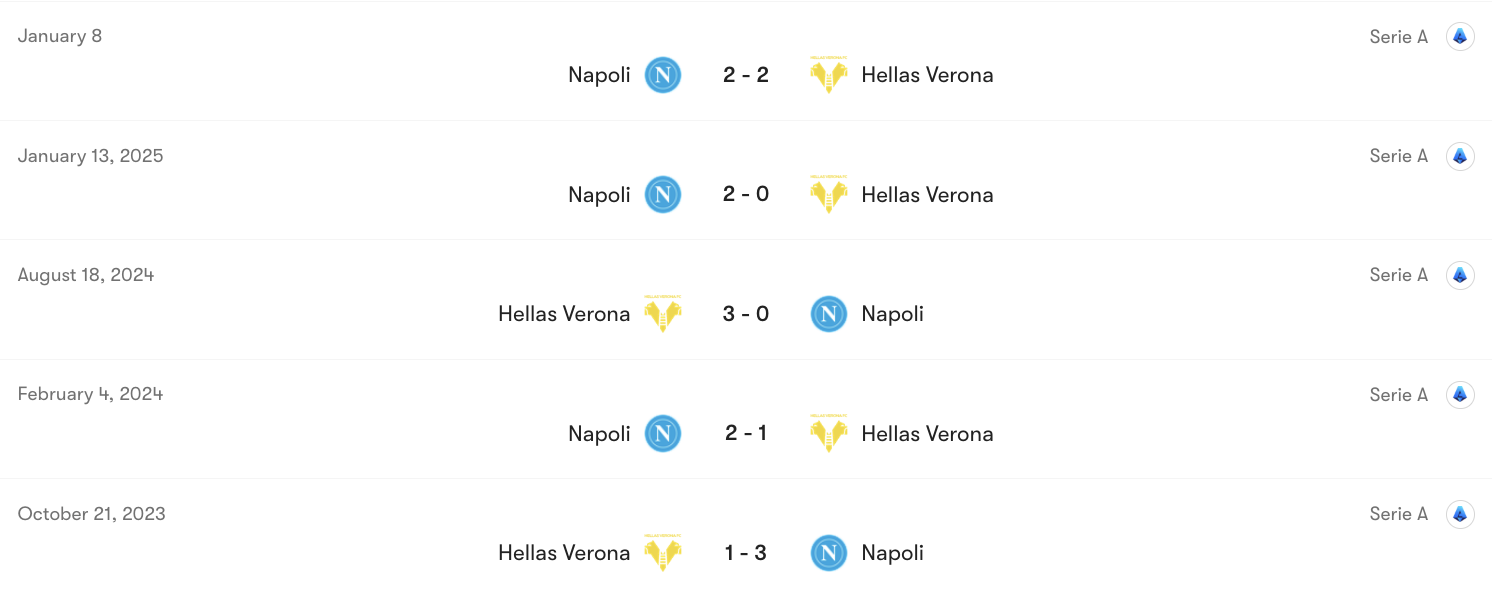Select the Napoli crest on the bottom row

(x=828, y=552)
